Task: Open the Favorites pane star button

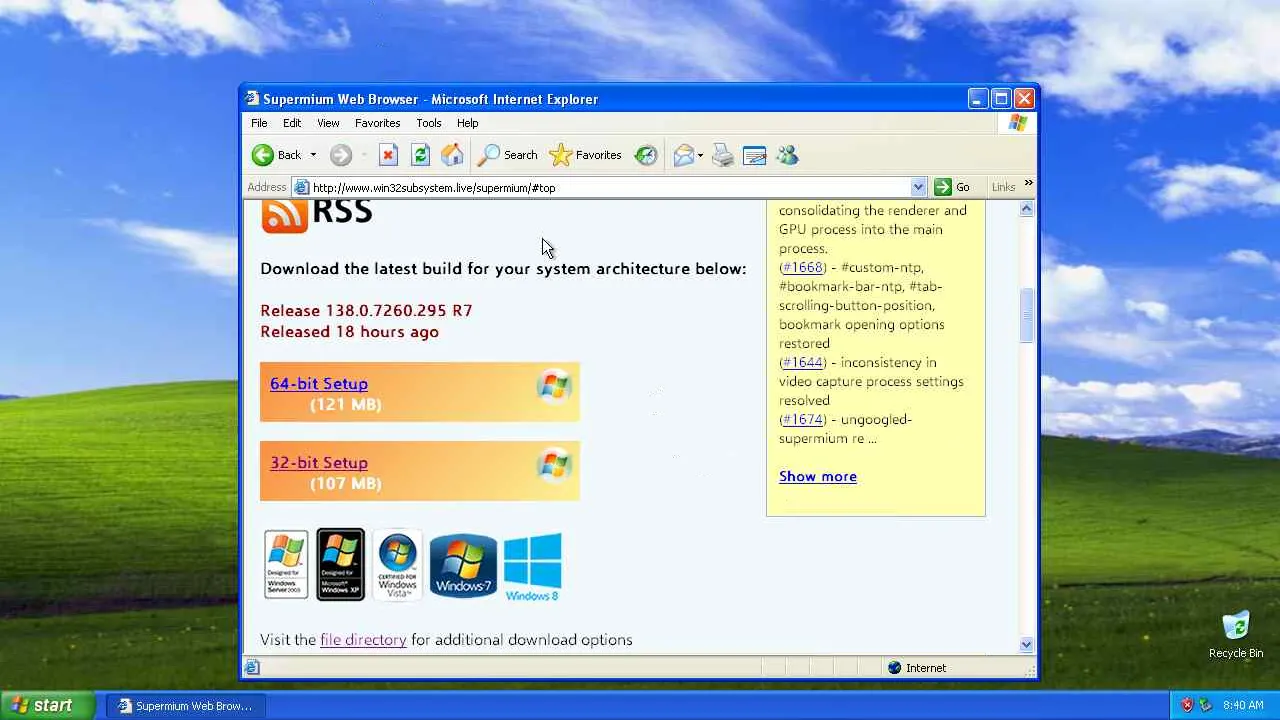Action: (x=585, y=155)
